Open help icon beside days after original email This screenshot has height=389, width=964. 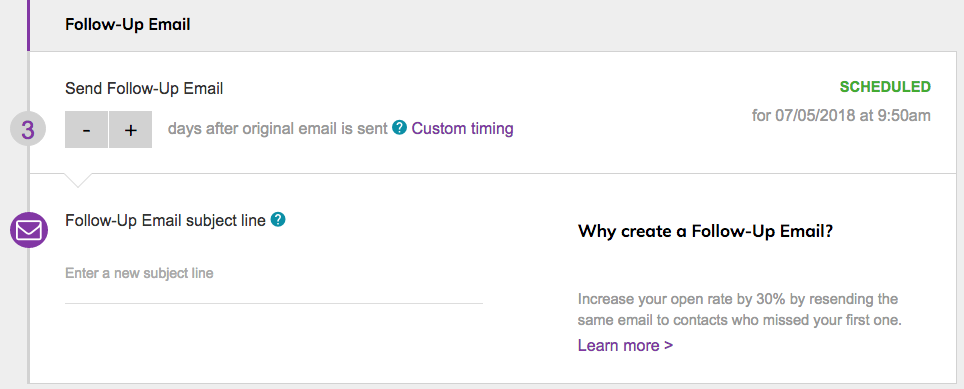point(400,128)
